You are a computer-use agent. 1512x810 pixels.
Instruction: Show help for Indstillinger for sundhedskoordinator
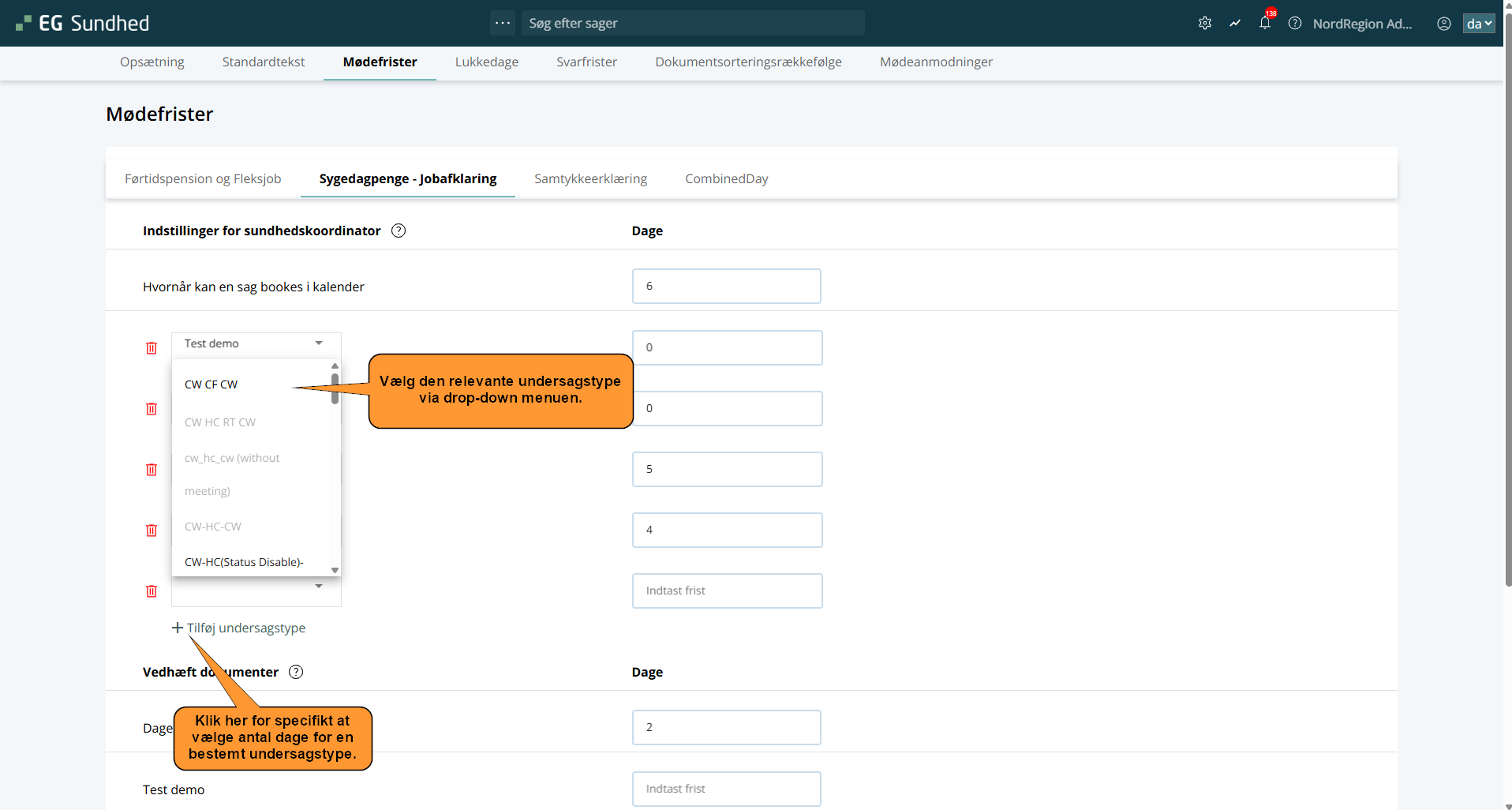pos(399,231)
